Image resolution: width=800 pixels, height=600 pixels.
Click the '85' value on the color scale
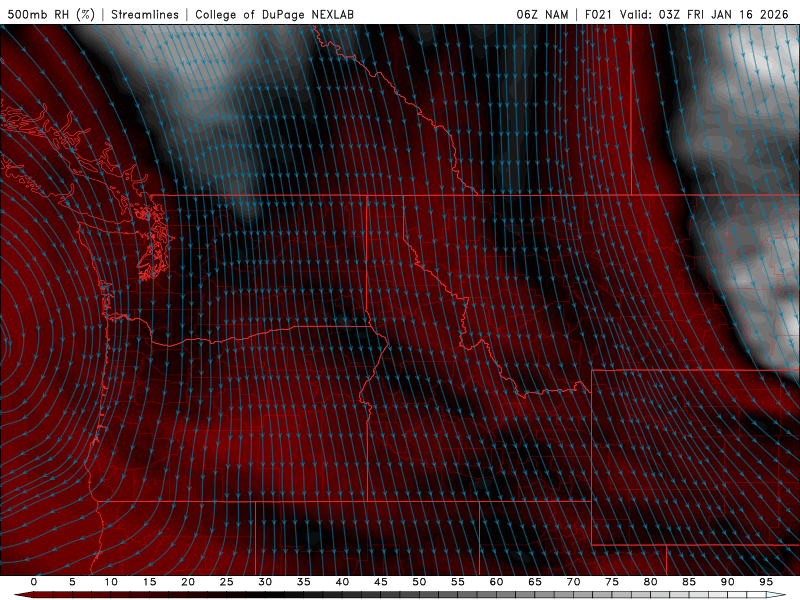[689, 582]
